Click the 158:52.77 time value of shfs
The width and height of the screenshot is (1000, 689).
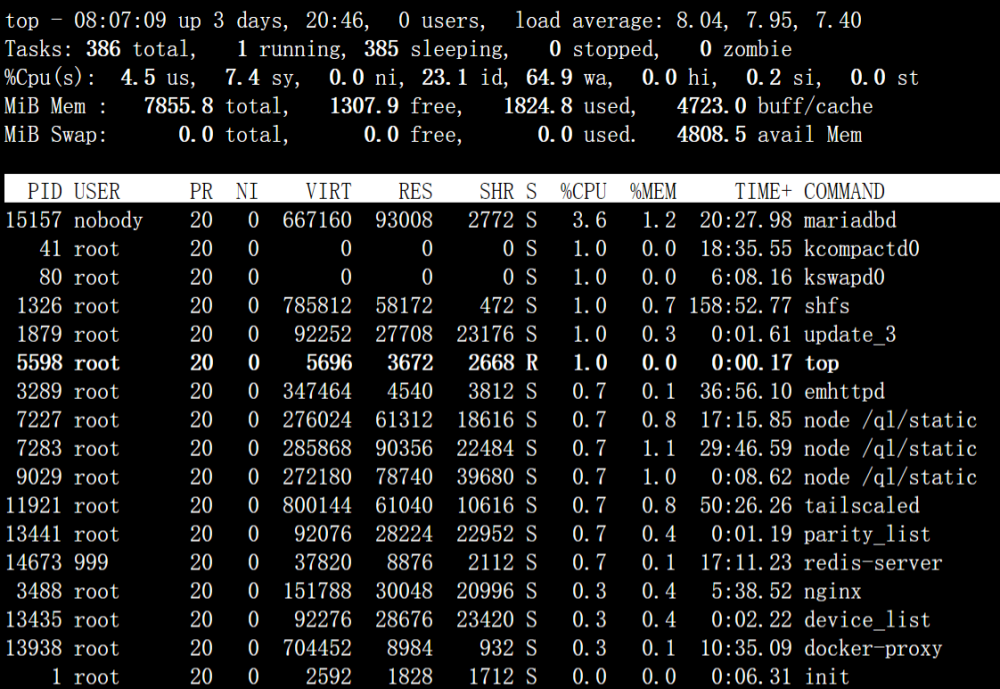point(740,306)
